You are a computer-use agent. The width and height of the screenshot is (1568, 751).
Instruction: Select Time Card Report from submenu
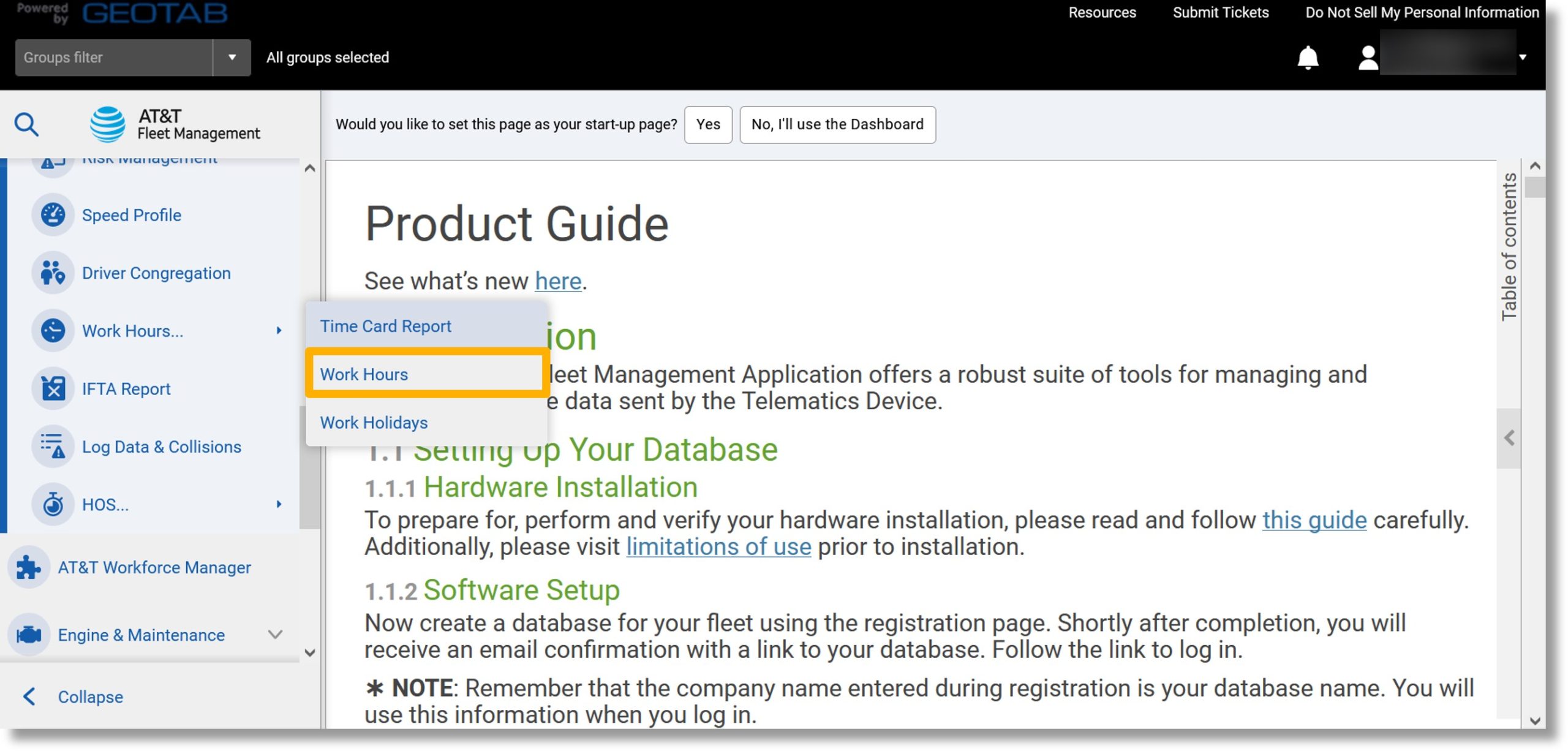tap(385, 326)
